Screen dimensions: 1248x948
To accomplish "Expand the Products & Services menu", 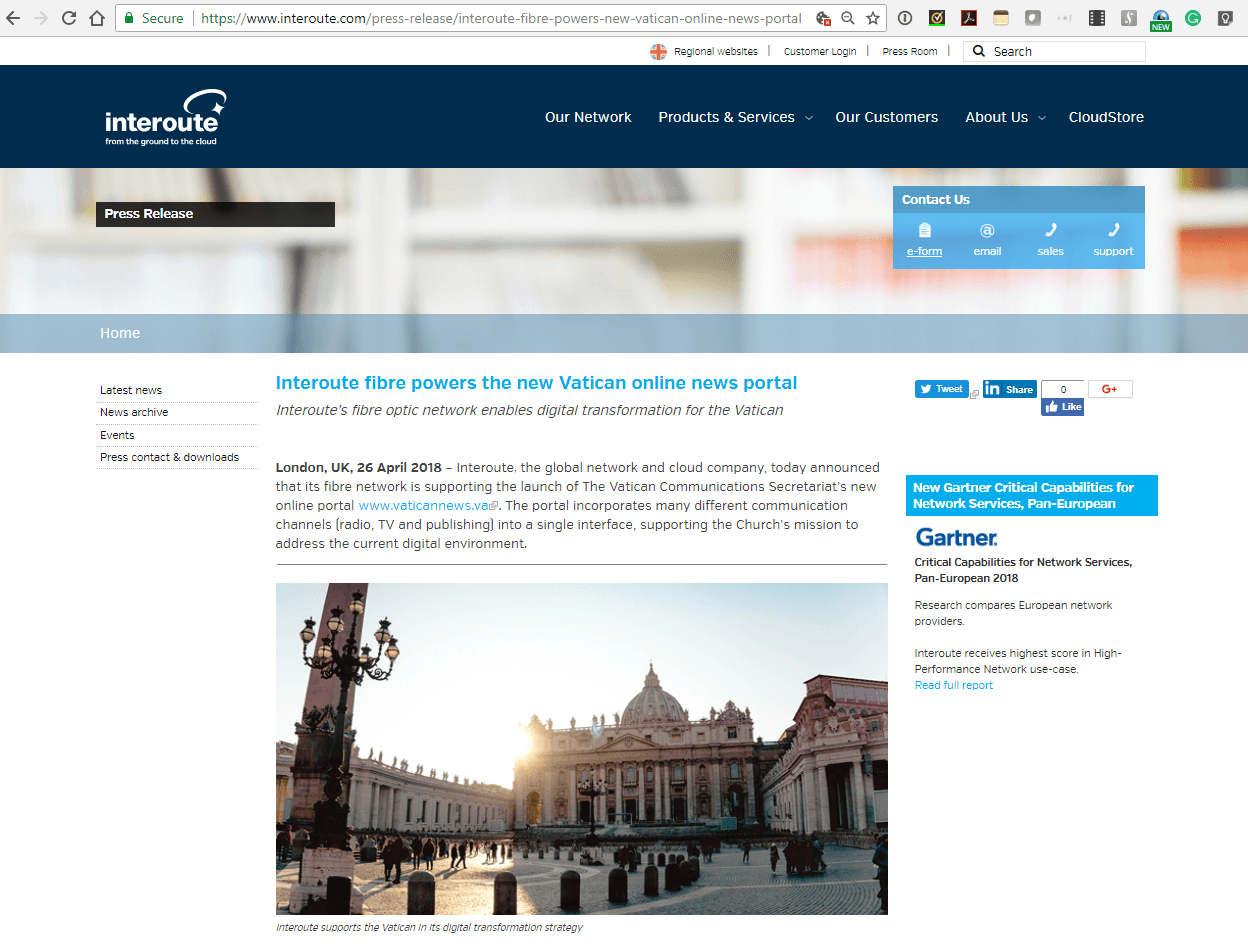I will click(x=727, y=117).
